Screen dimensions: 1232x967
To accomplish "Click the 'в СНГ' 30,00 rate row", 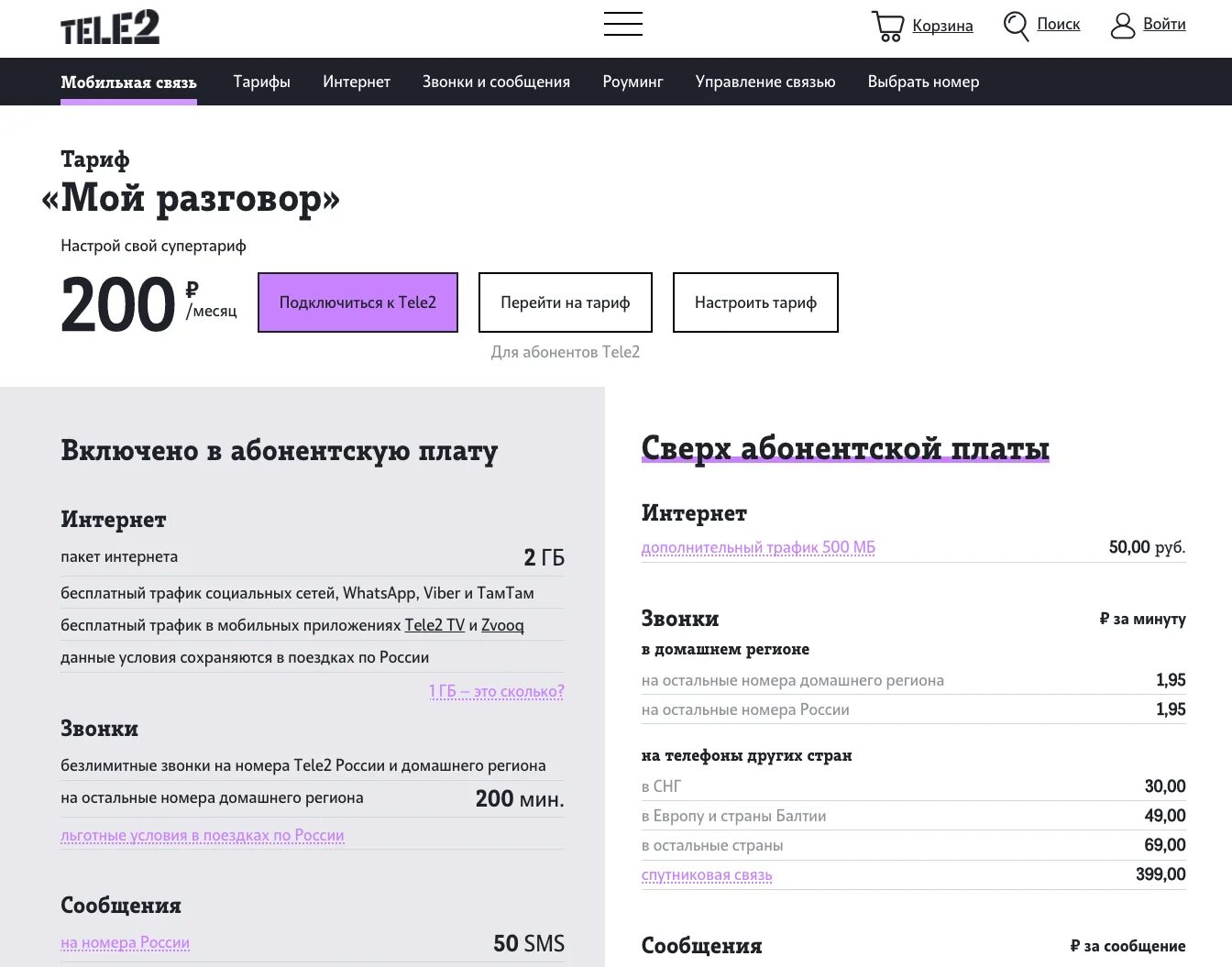I will (914, 786).
